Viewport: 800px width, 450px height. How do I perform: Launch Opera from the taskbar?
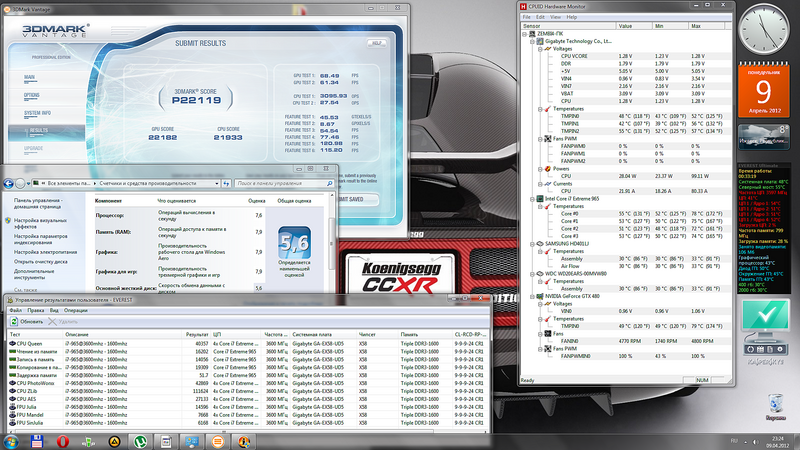63,442
